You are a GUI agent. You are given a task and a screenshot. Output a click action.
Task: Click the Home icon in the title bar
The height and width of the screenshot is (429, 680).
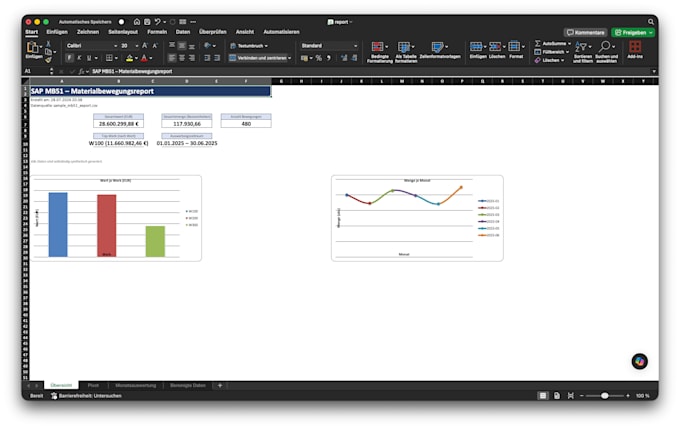[x=137, y=22]
